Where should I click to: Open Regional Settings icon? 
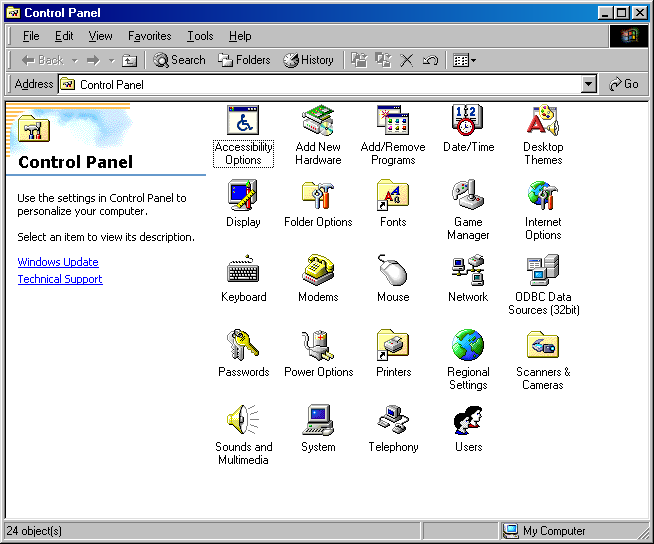468,345
